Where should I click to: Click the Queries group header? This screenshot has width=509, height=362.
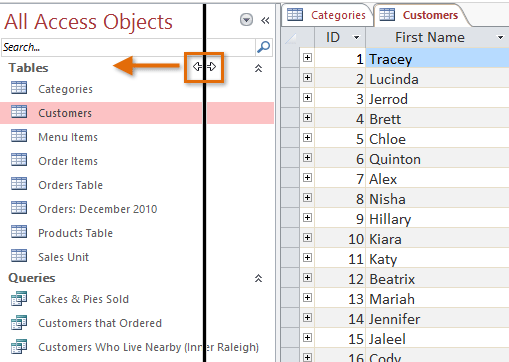(32, 278)
